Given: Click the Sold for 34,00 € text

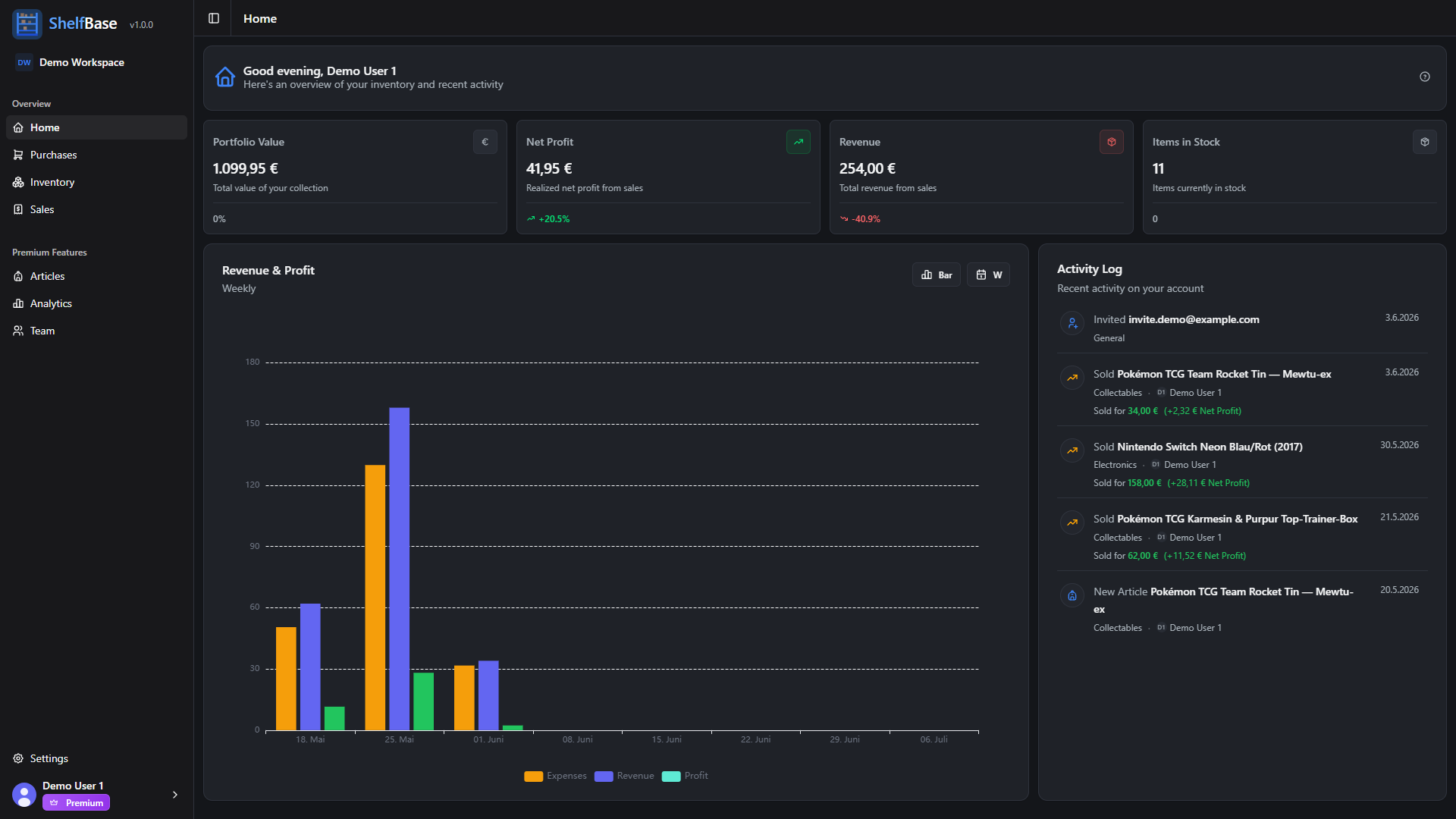Looking at the screenshot, I should (1125, 411).
